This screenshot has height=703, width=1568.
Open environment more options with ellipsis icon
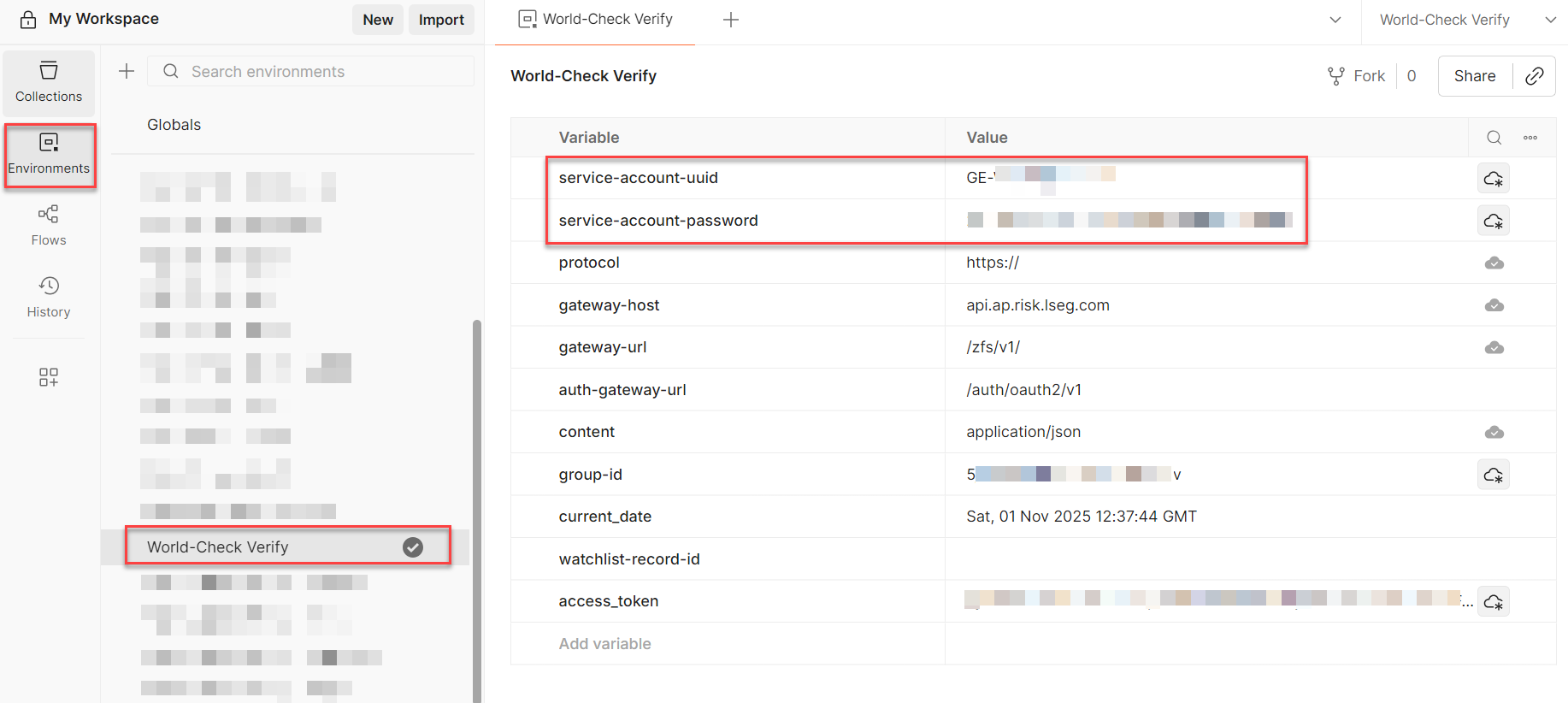(1530, 137)
